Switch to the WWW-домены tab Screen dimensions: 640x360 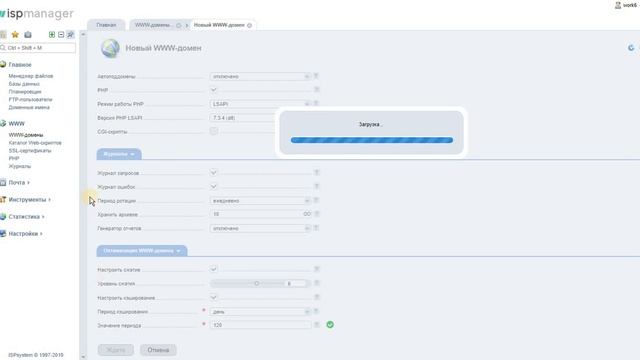[x=153, y=25]
